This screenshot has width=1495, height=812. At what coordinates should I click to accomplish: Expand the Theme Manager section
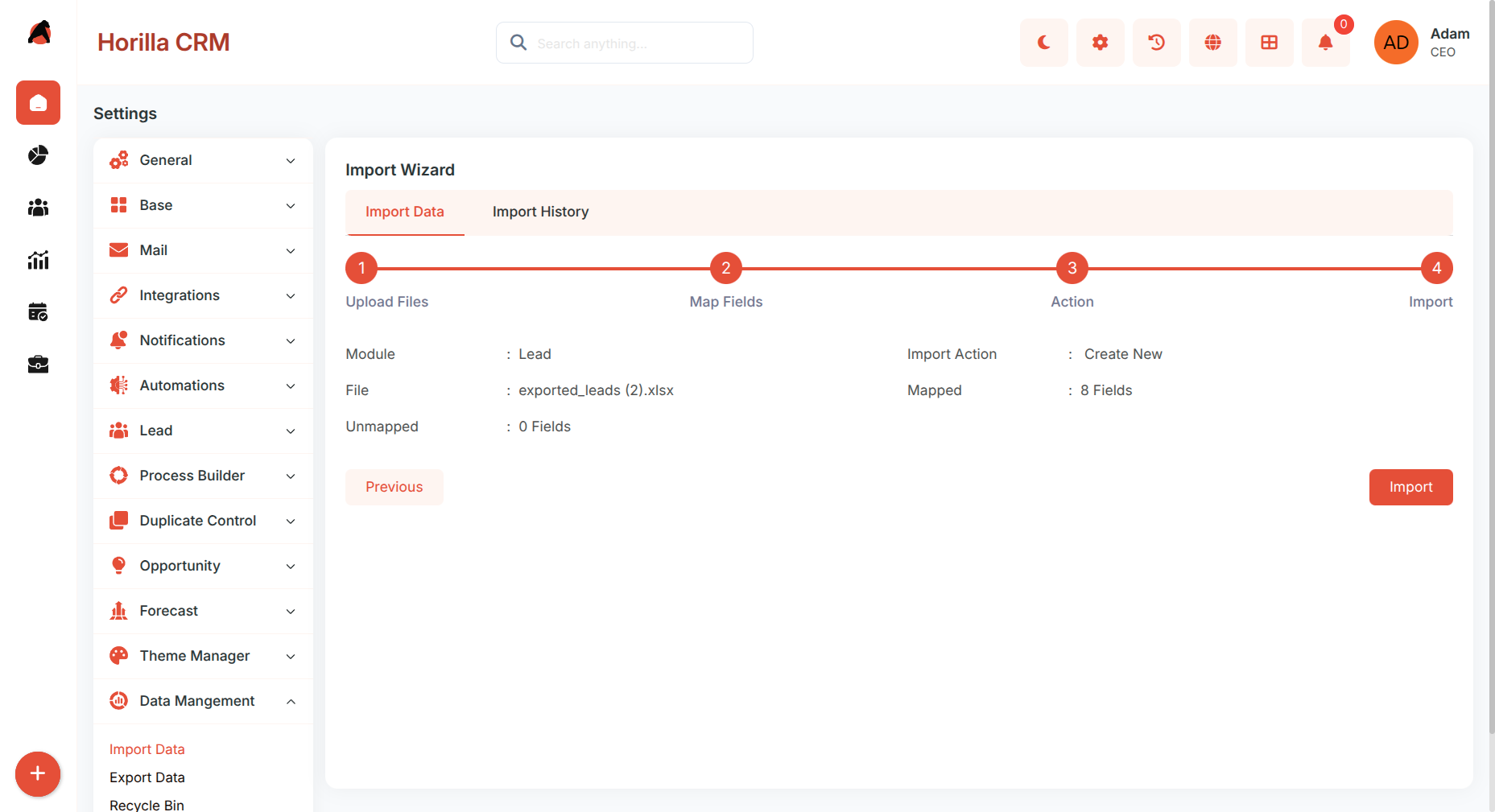(x=203, y=656)
